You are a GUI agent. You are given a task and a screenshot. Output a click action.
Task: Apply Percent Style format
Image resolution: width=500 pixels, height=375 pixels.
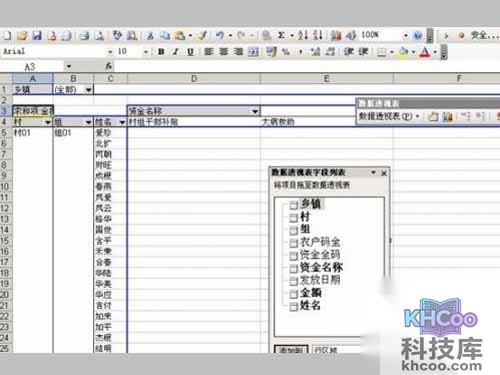tap(286, 52)
